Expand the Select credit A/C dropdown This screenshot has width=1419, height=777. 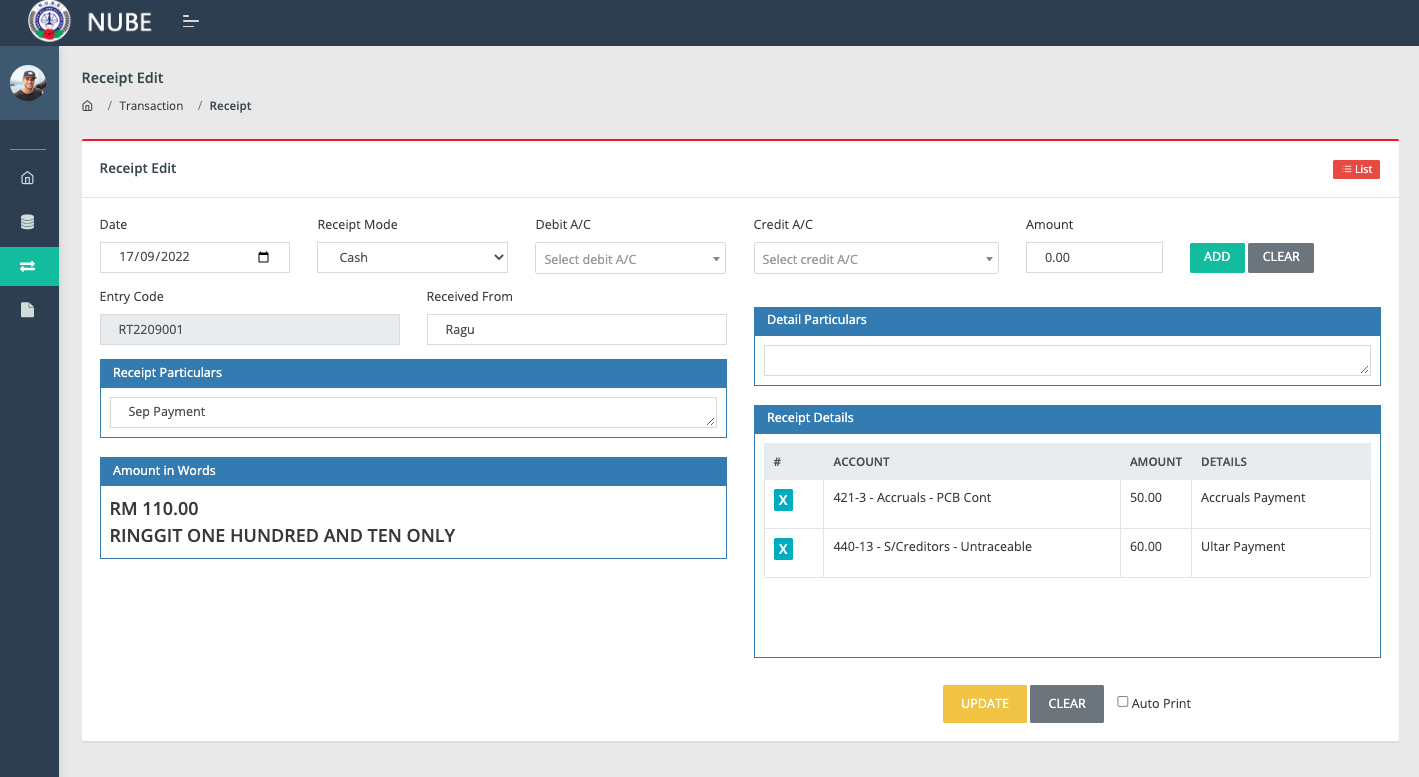(876, 259)
